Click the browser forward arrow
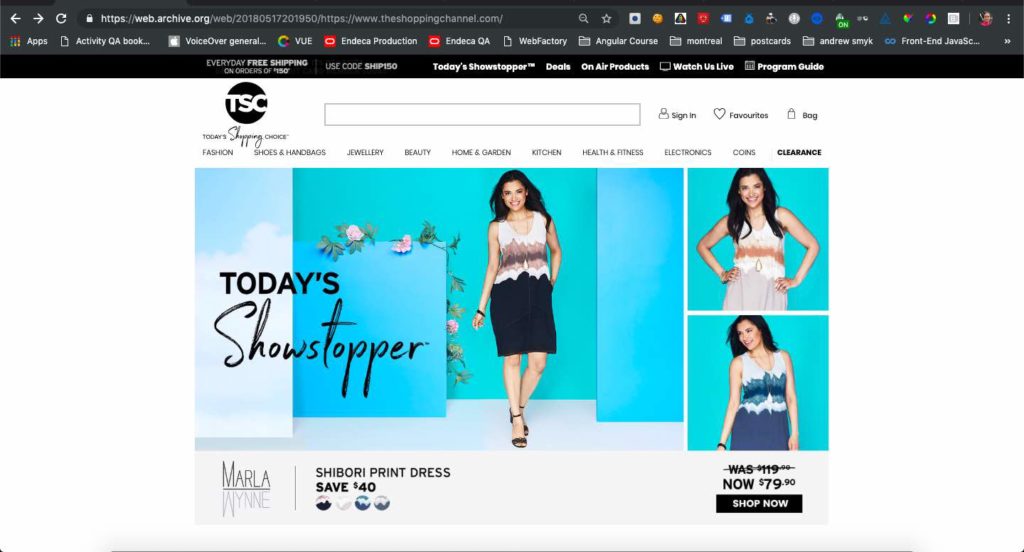The image size is (1024, 552). (39, 19)
